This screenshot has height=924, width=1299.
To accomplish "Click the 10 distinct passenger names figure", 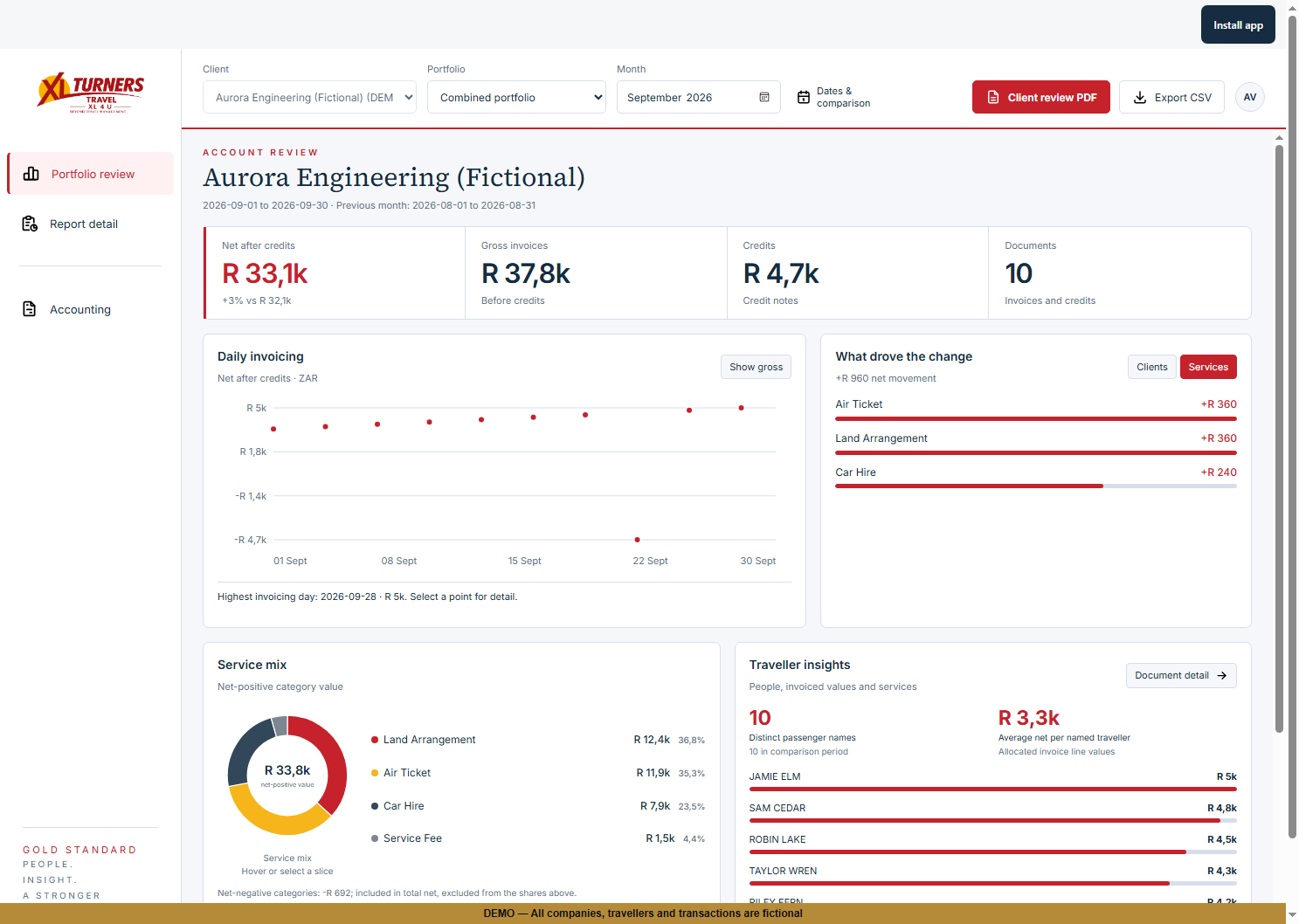I will [x=760, y=718].
